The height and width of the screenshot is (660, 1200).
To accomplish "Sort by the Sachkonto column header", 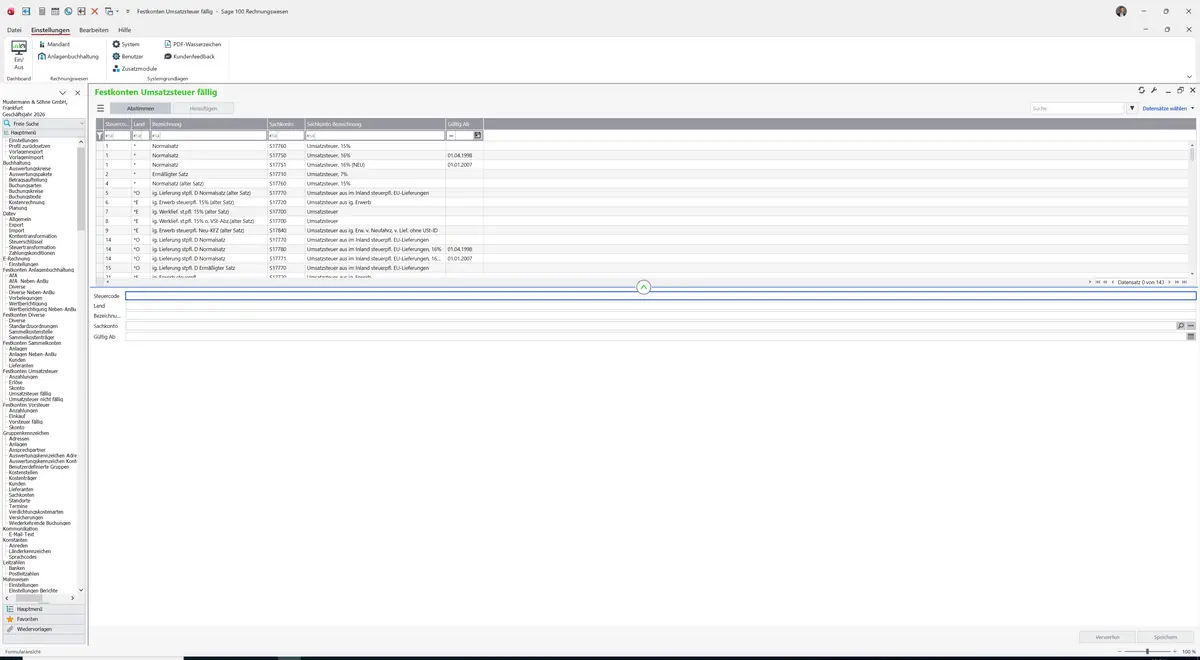I will (x=285, y=124).
